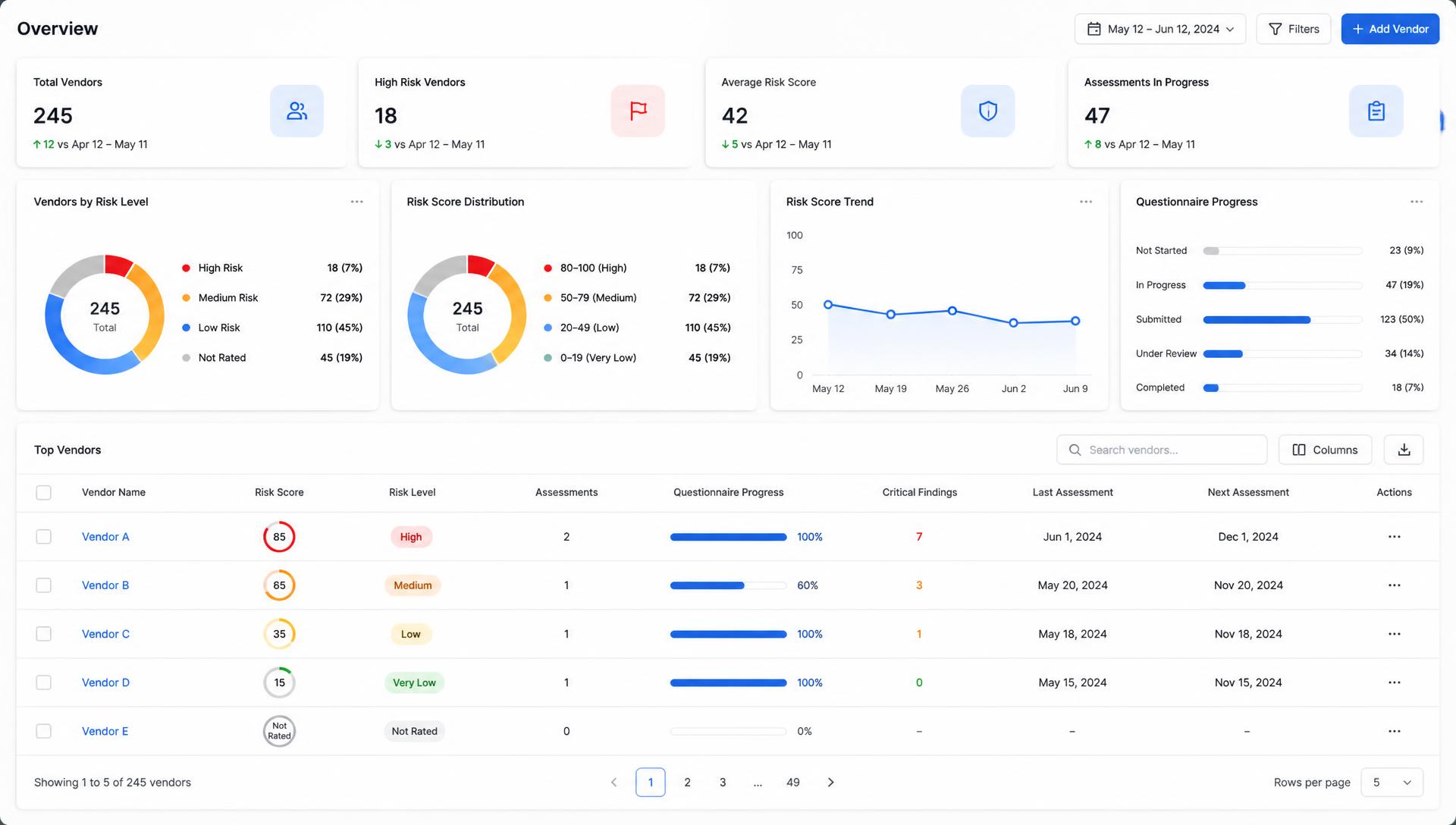1456x825 pixels.
Task: Check the Vendor D row checkbox
Action: pyautogui.click(x=44, y=682)
